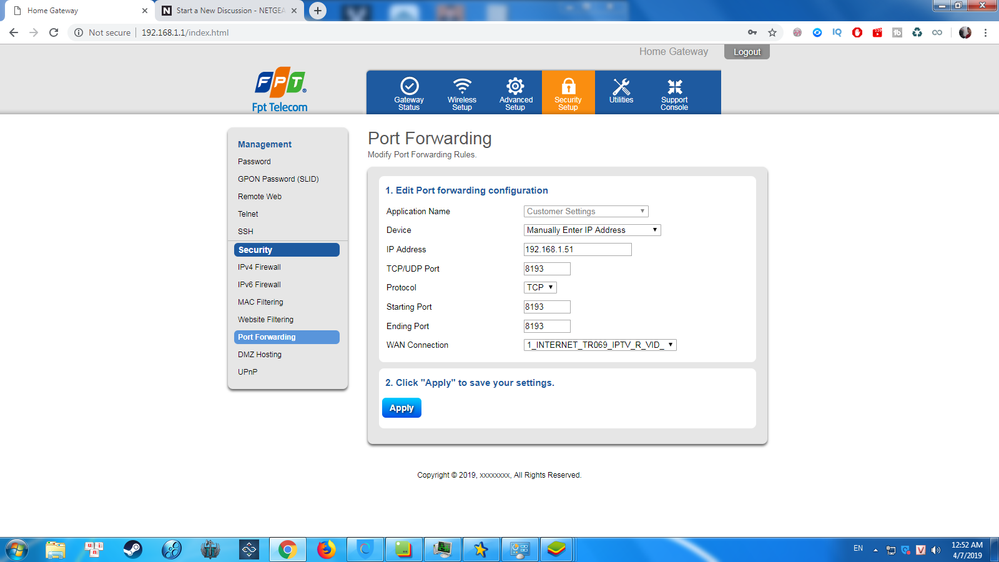Open the Password management page
The image size is (999, 562).
254,162
